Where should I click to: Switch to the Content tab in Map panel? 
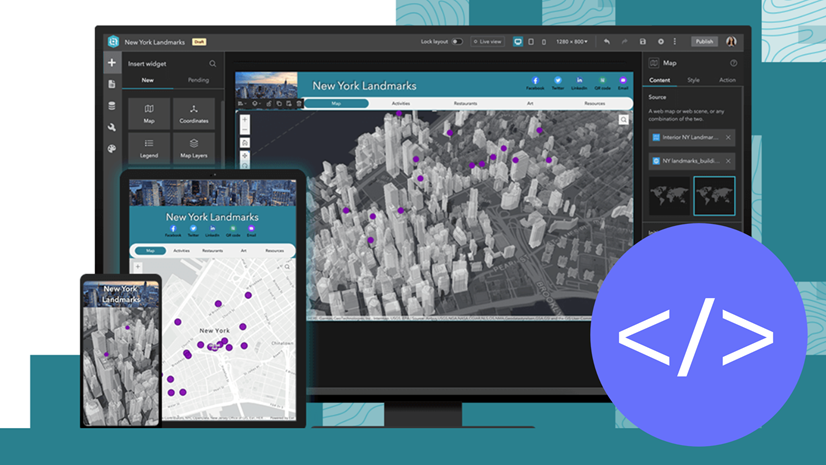[660, 80]
